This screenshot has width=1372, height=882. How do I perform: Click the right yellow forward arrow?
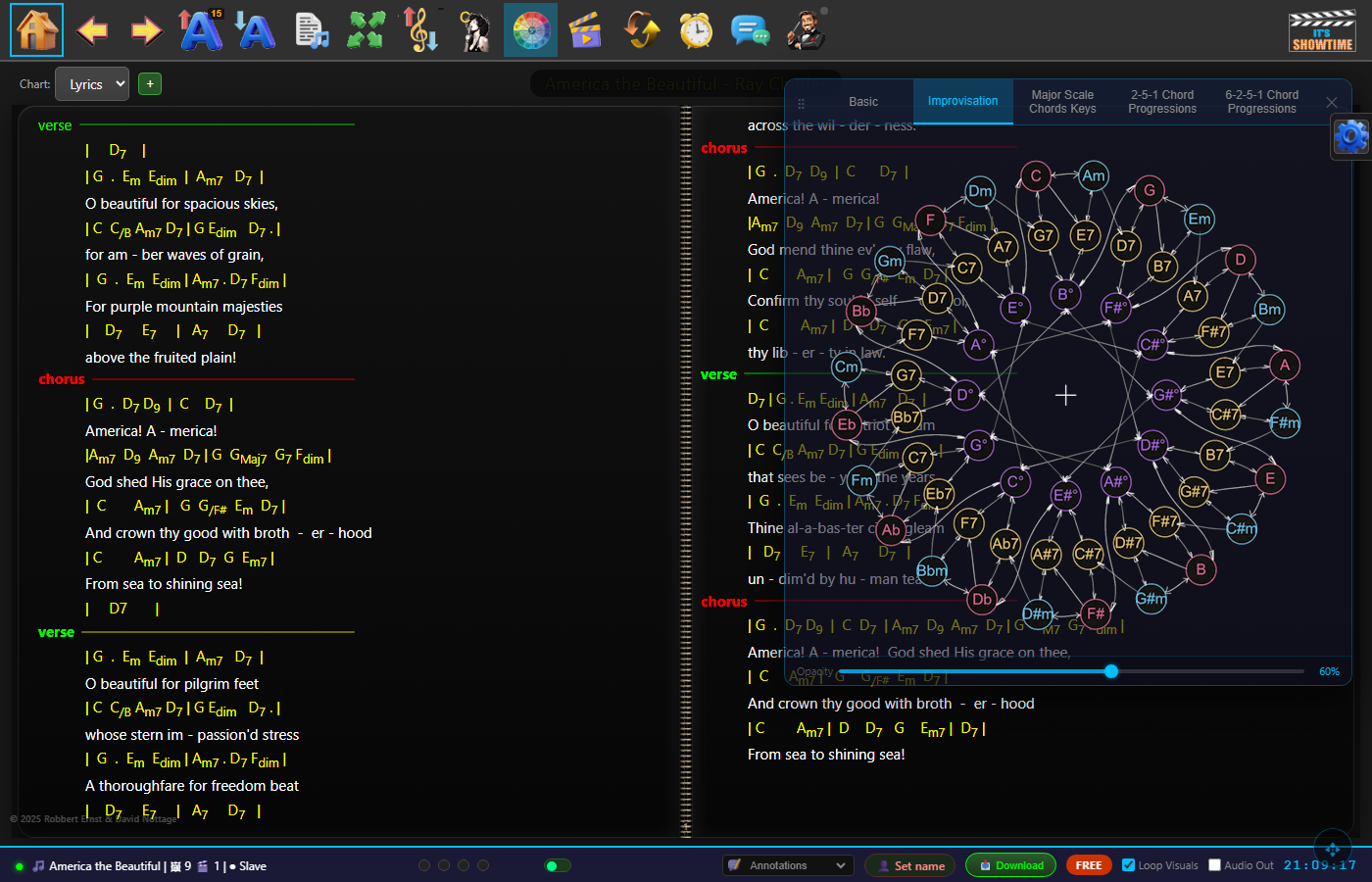pyautogui.click(x=146, y=30)
